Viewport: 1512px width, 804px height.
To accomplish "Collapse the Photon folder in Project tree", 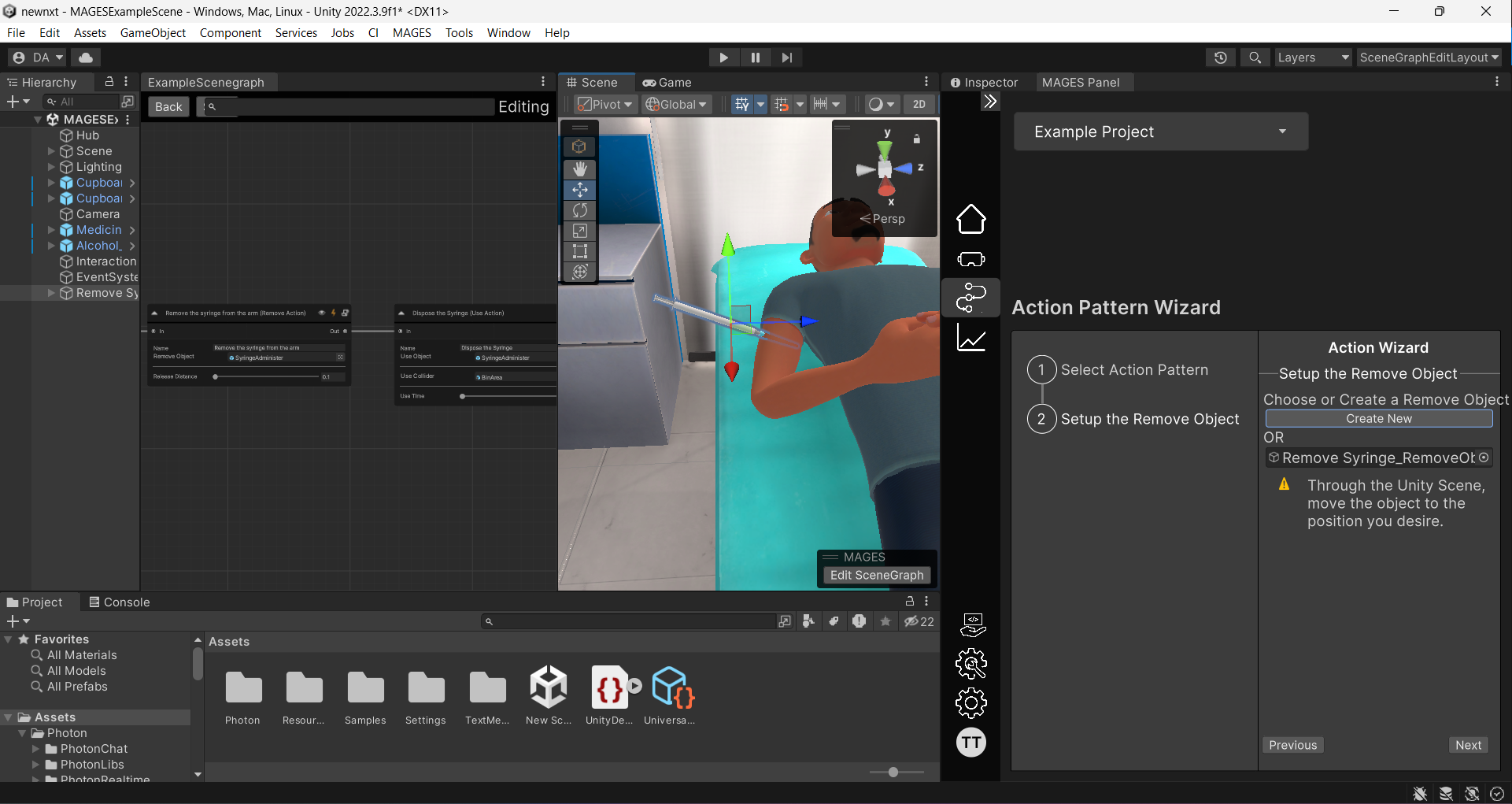I will (x=22, y=733).
